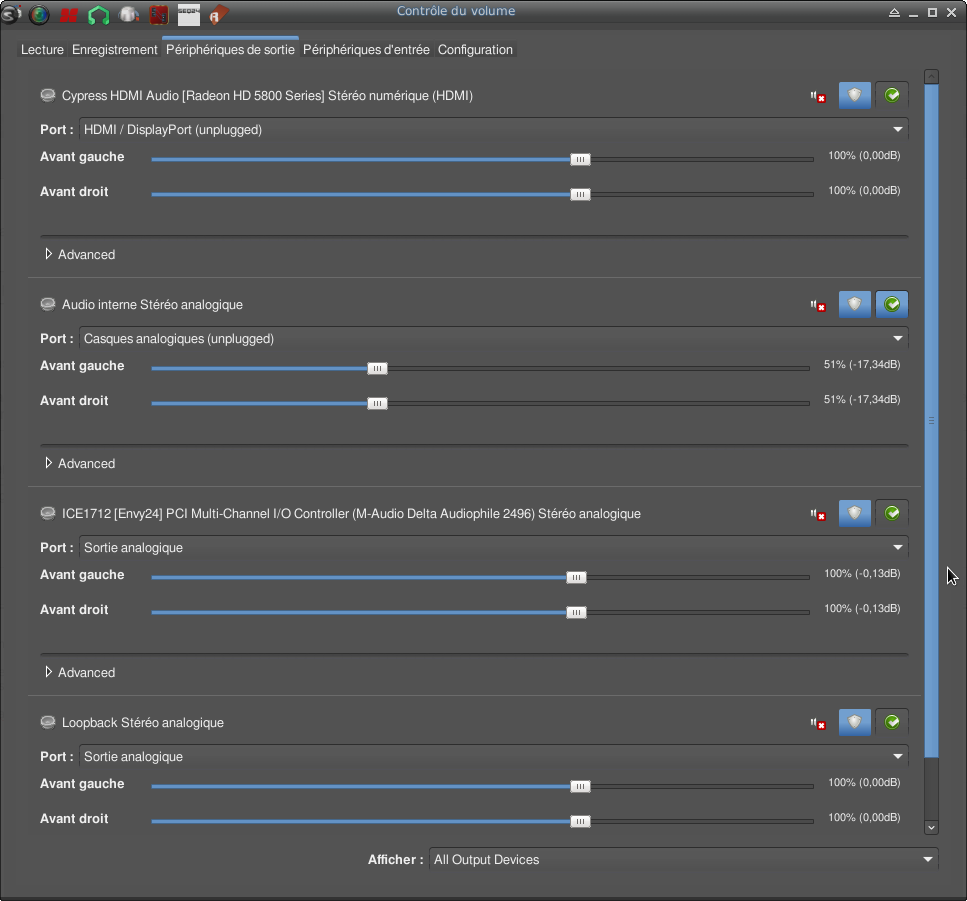Open the Casques analogiques port dropdown

click(x=493, y=339)
